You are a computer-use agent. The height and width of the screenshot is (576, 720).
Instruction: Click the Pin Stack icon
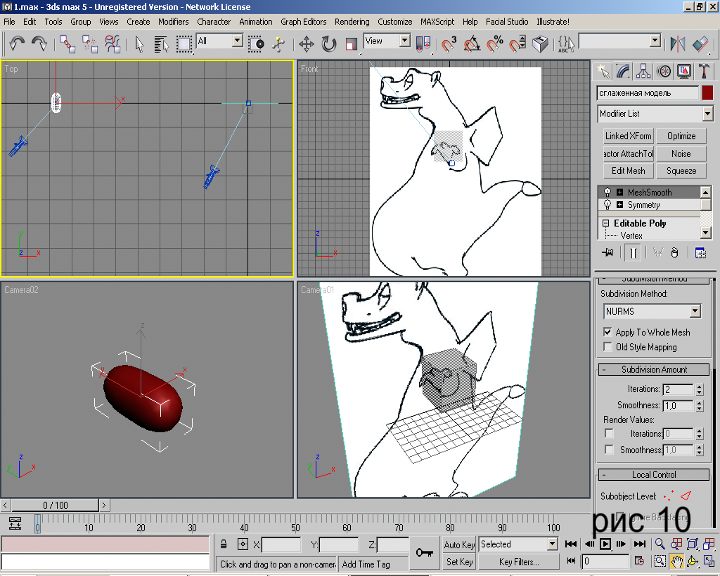tap(607, 253)
